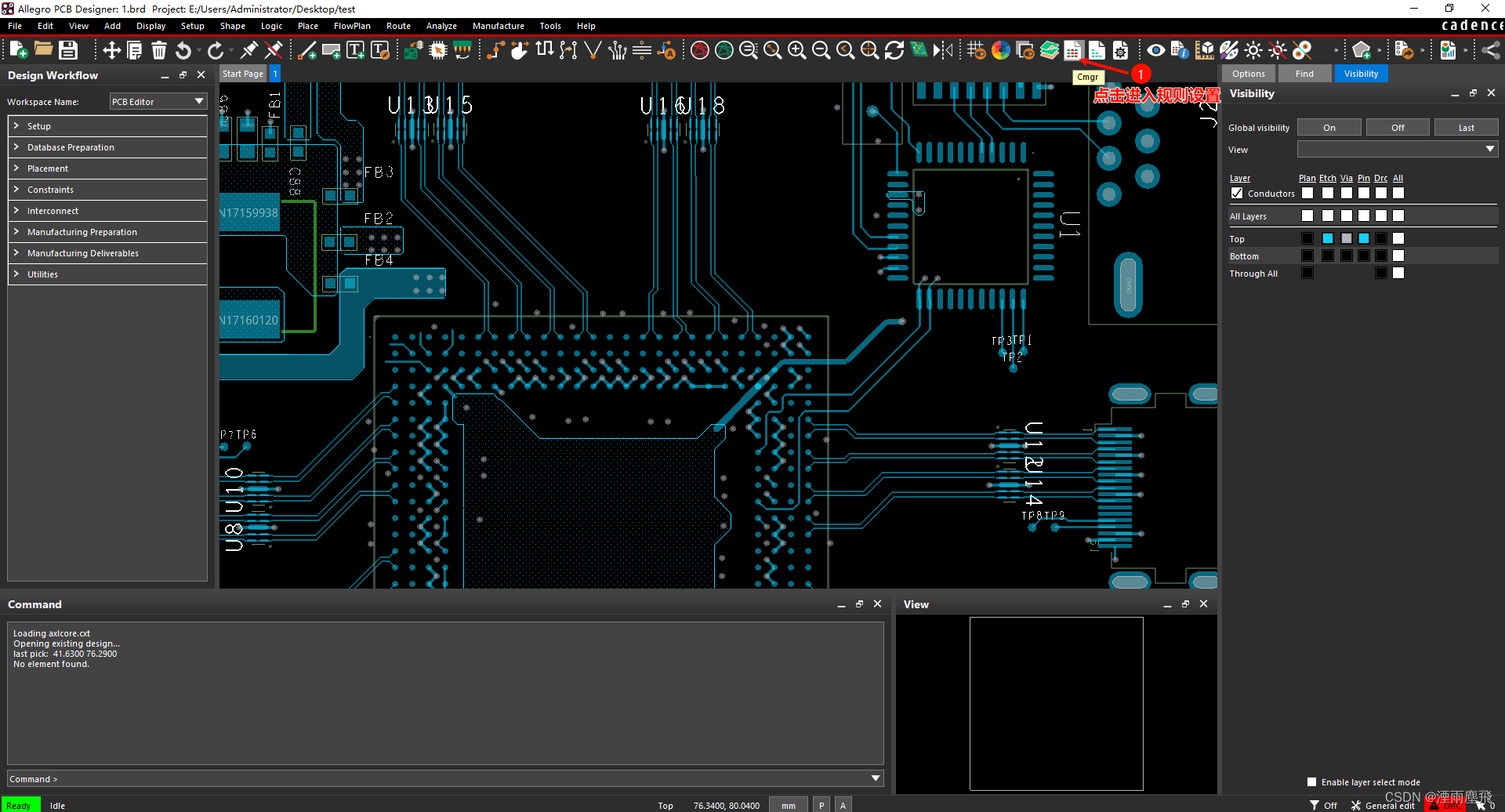The image size is (1505, 812).
Task: Click the Delete trash can icon
Action: [159, 50]
